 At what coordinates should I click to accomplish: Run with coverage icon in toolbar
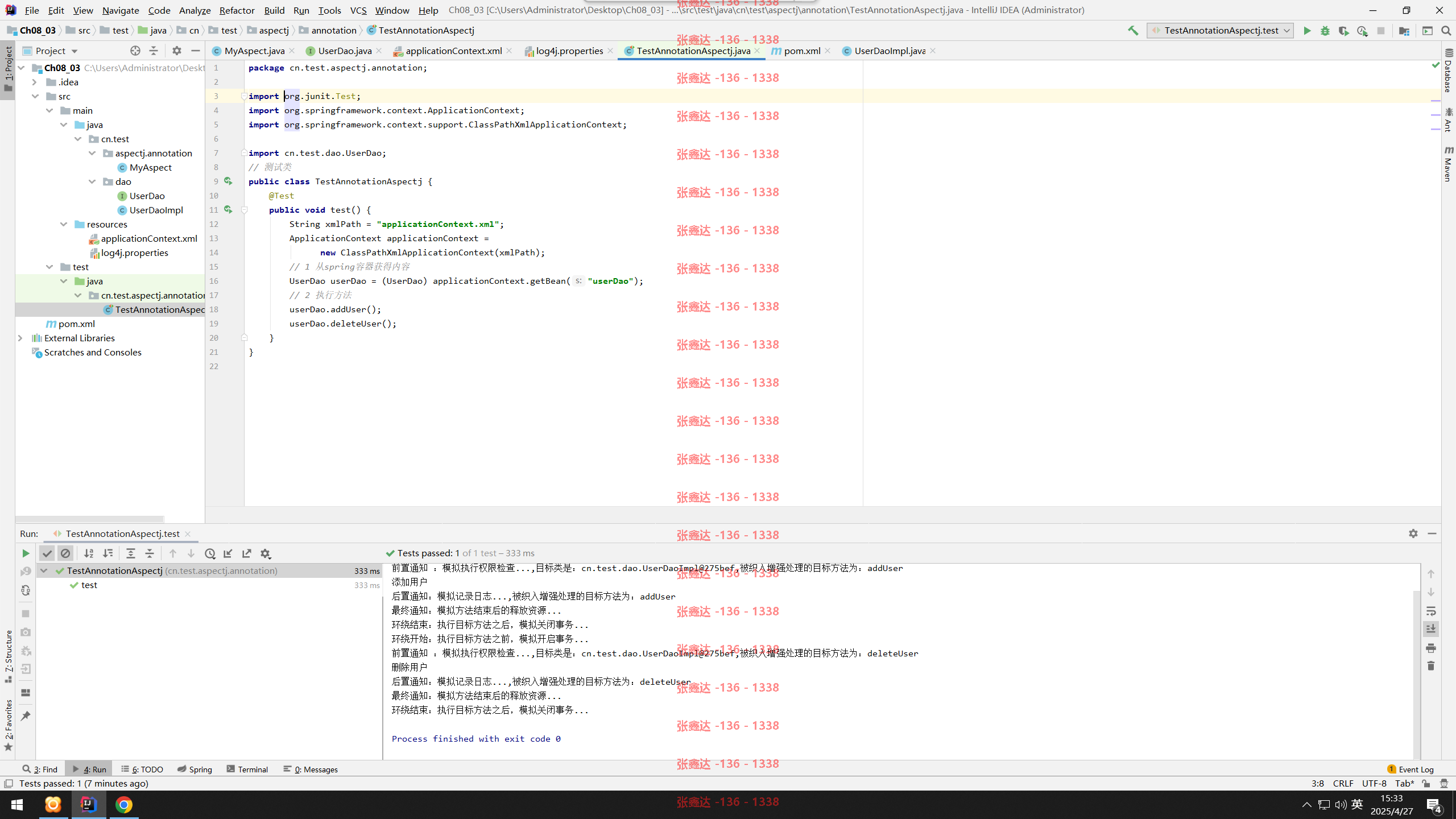tap(1343, 31)
